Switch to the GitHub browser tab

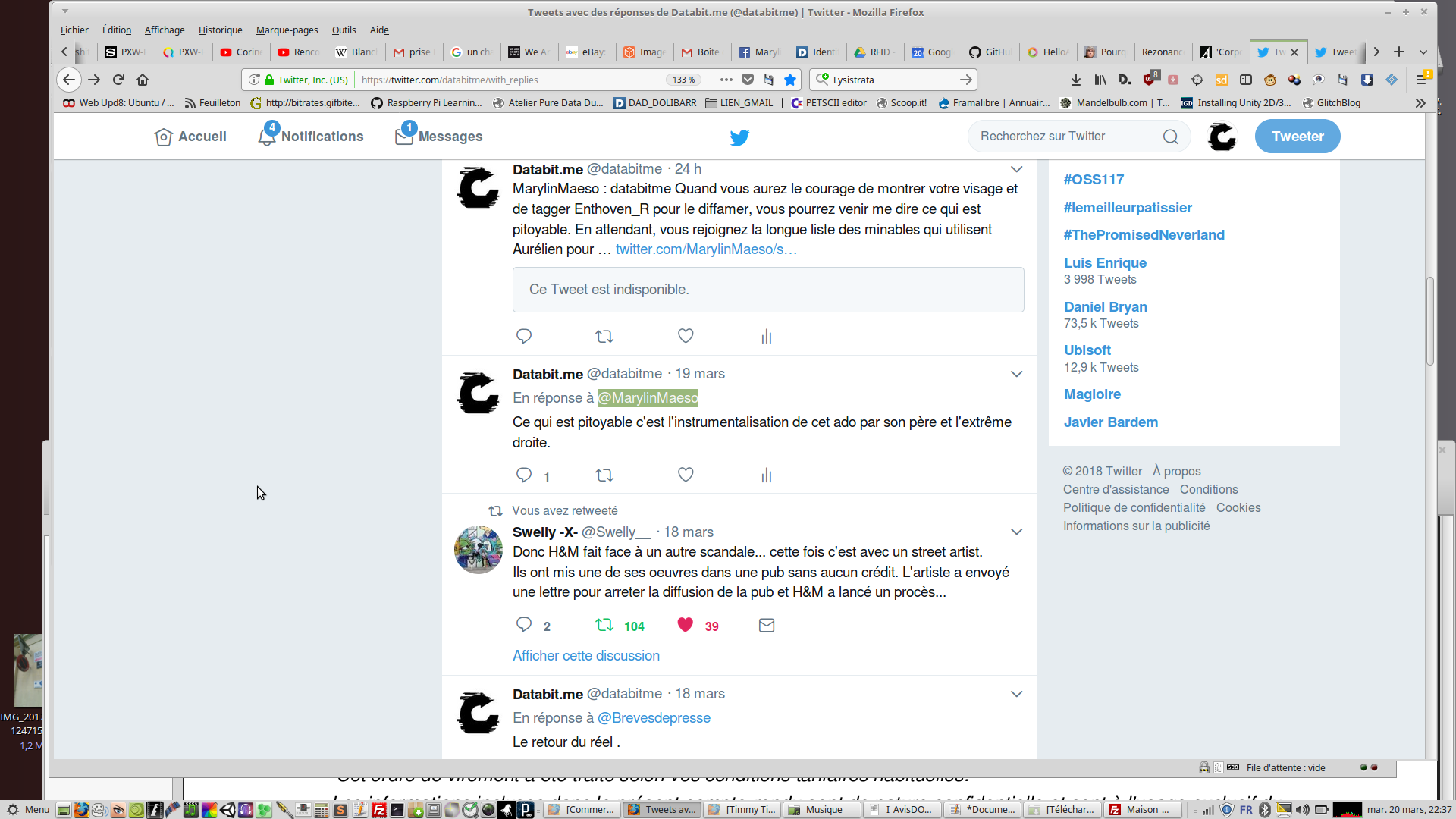(989, 52)
